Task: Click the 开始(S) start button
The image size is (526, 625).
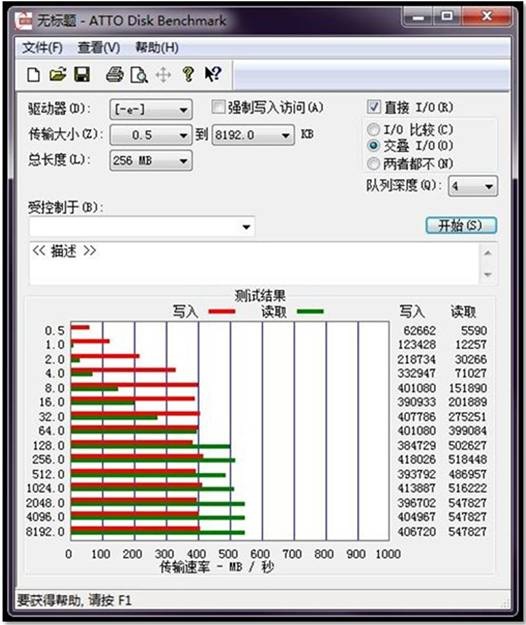Action: (x=461, y=226)
